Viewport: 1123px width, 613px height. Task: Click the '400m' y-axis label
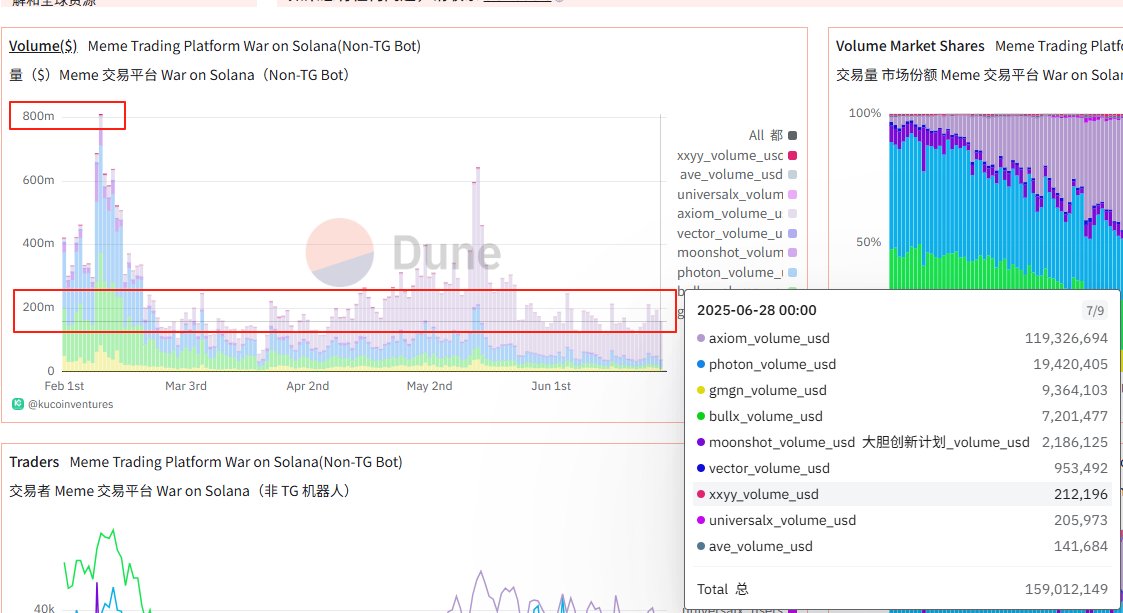[38, 243]
